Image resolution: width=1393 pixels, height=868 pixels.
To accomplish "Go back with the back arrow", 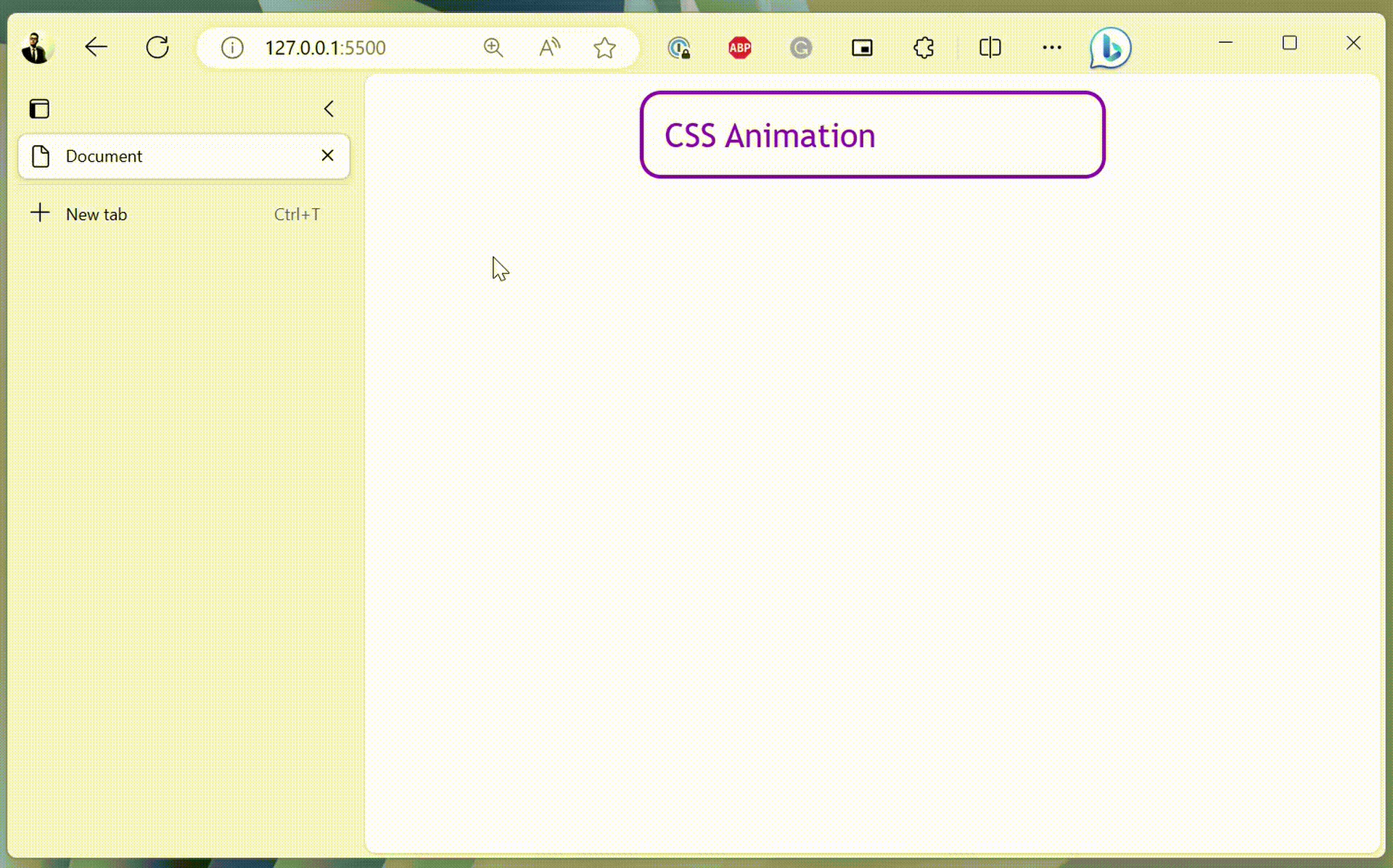I will [96, 48].
